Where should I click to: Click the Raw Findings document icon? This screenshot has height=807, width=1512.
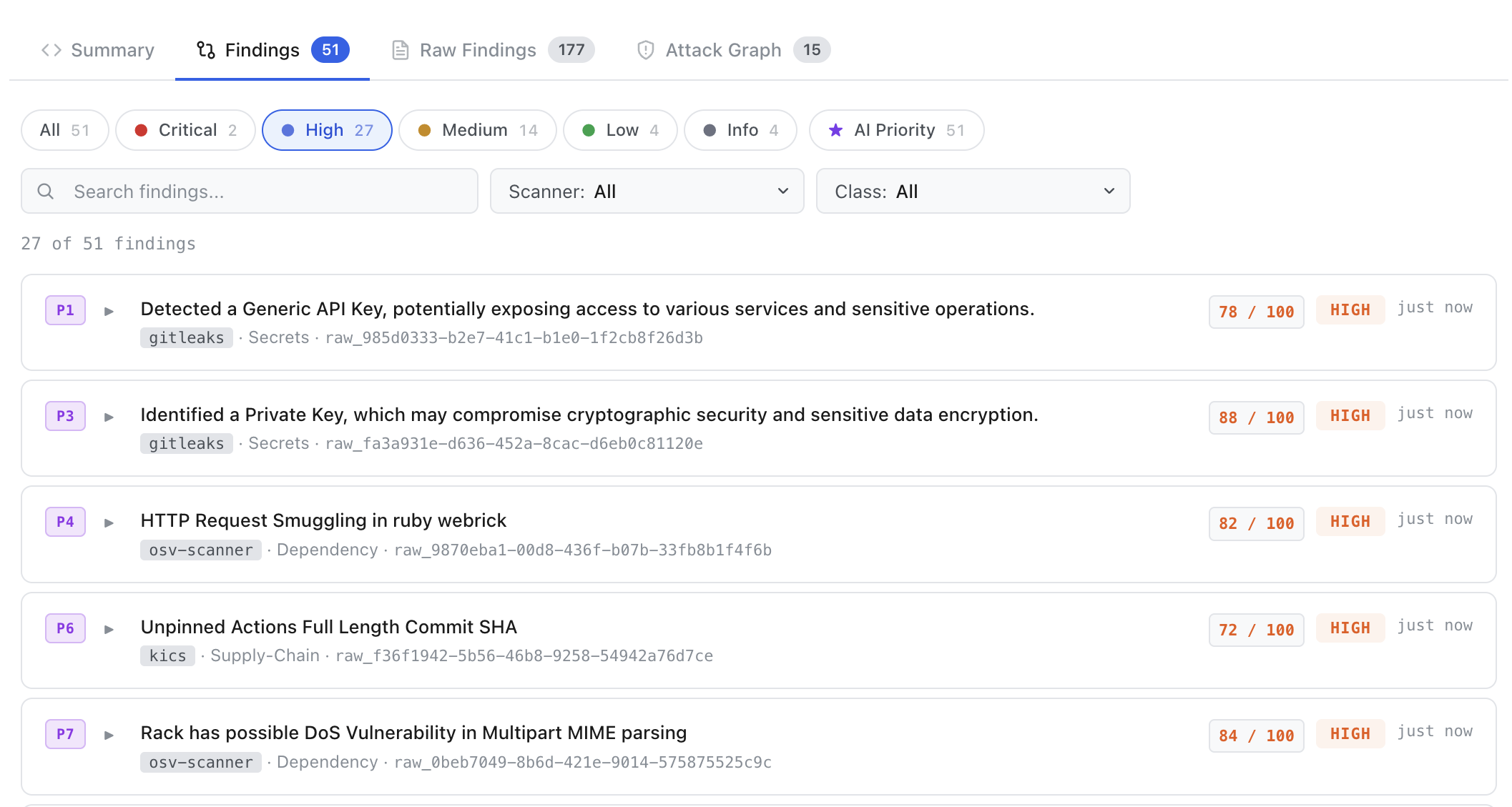tap(401, 50)
